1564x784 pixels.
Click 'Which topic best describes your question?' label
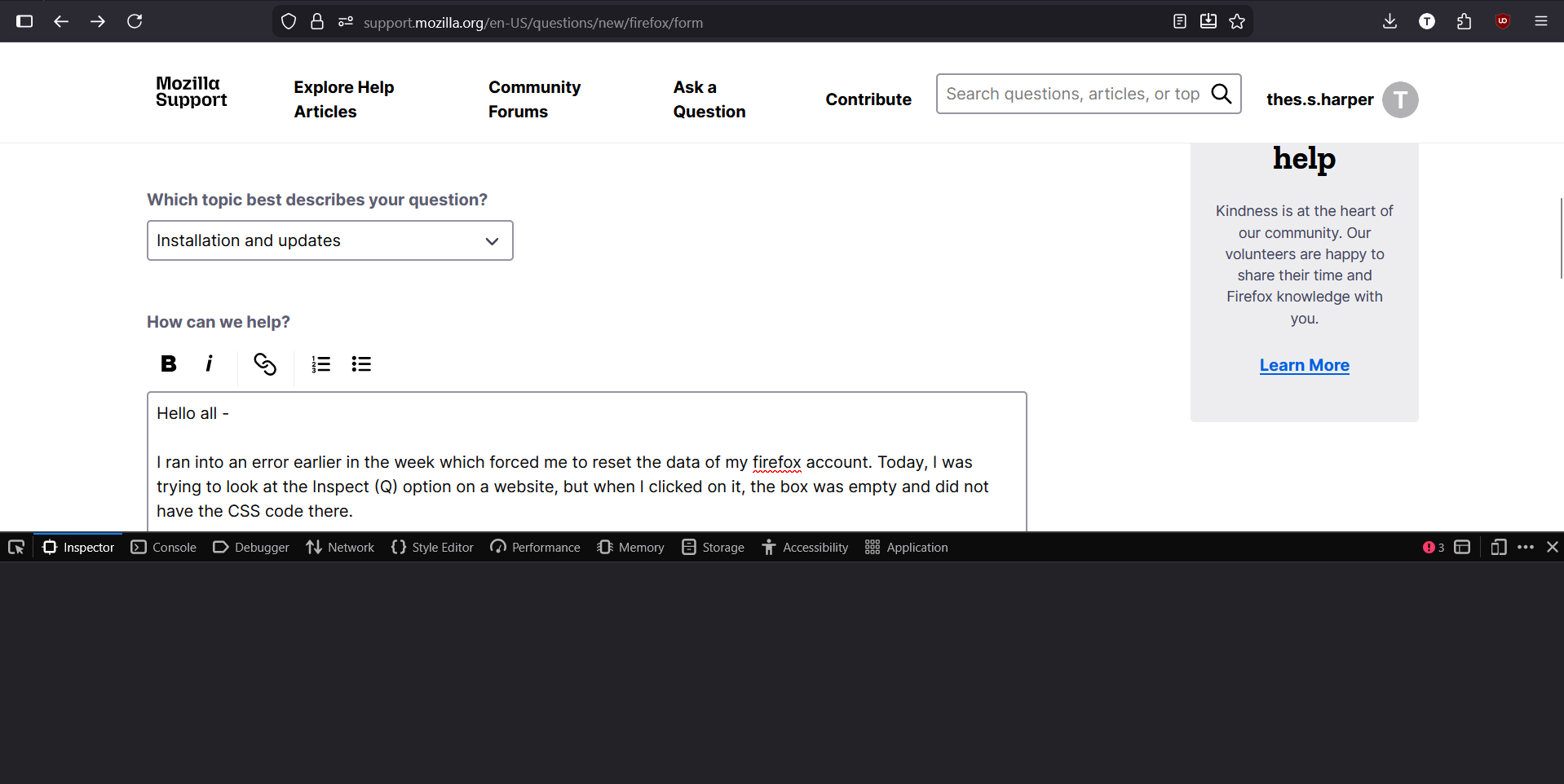click(x=317, y=200)
